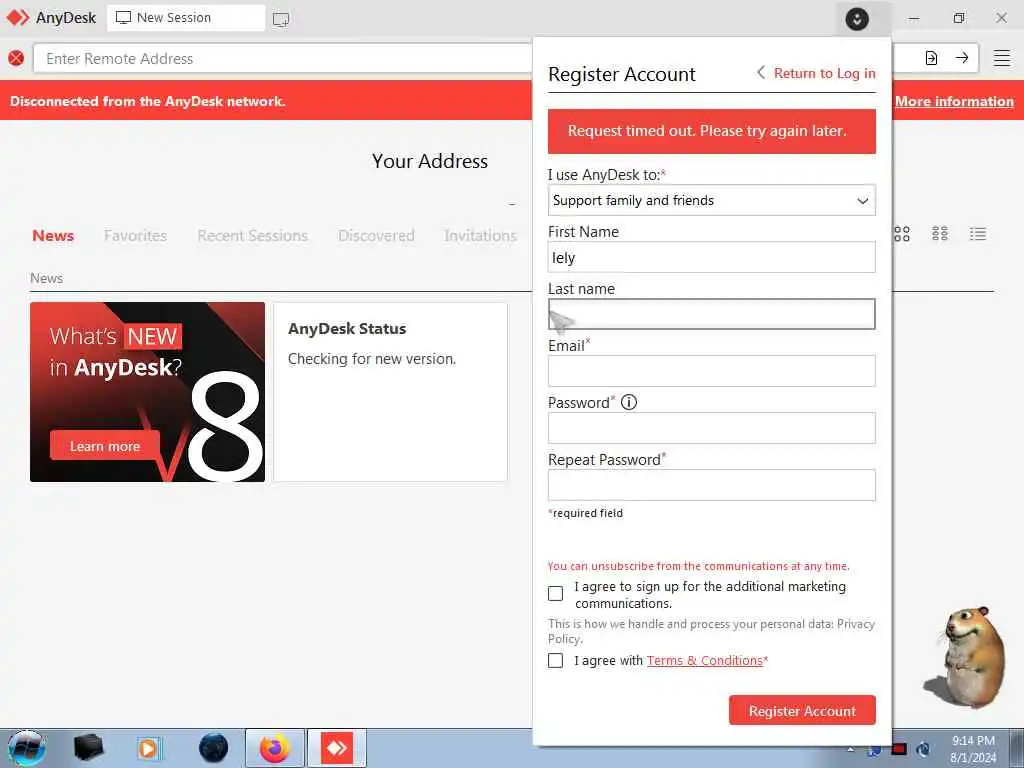Screen dimensions: 1024x768
Task: Click Learn more on the news card
Action: [104, 446]
